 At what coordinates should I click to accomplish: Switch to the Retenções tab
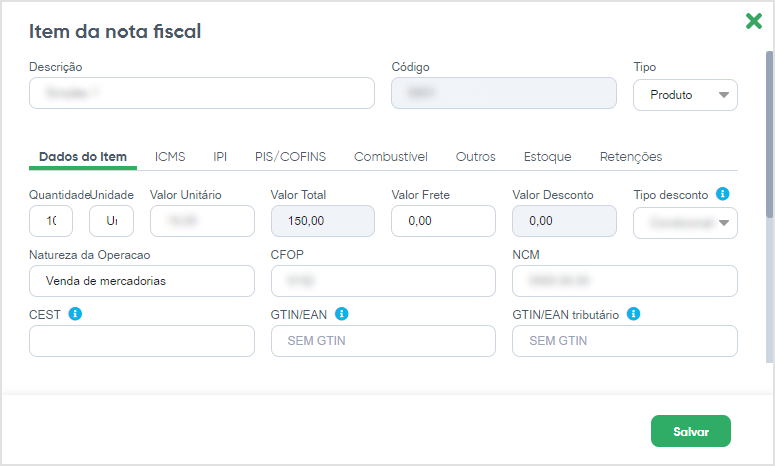coord(631,157)
